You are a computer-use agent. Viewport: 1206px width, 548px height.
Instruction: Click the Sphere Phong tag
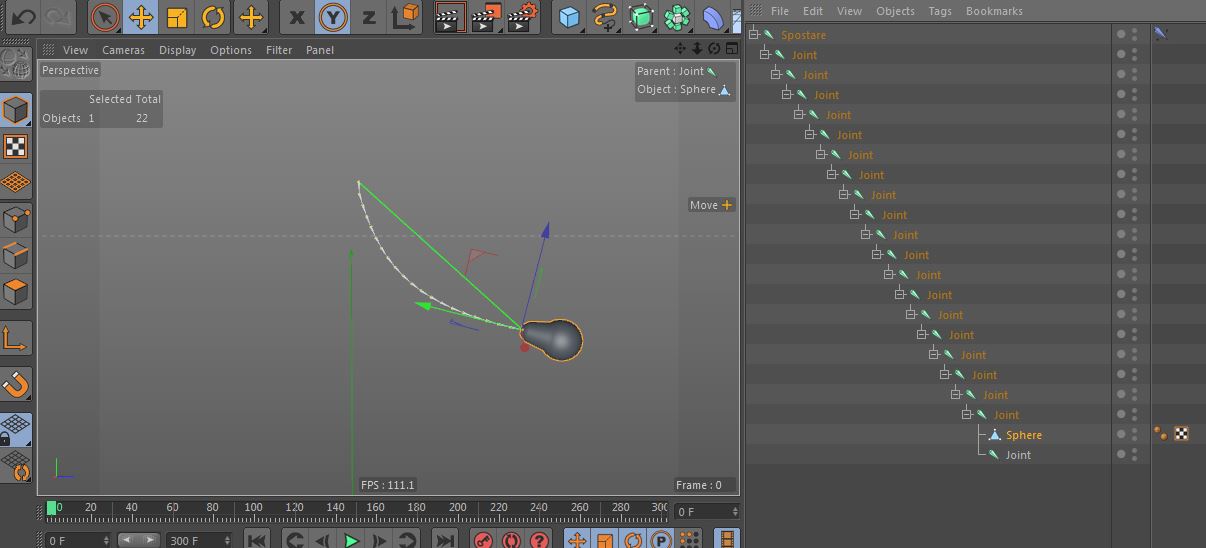[1160, 434]
